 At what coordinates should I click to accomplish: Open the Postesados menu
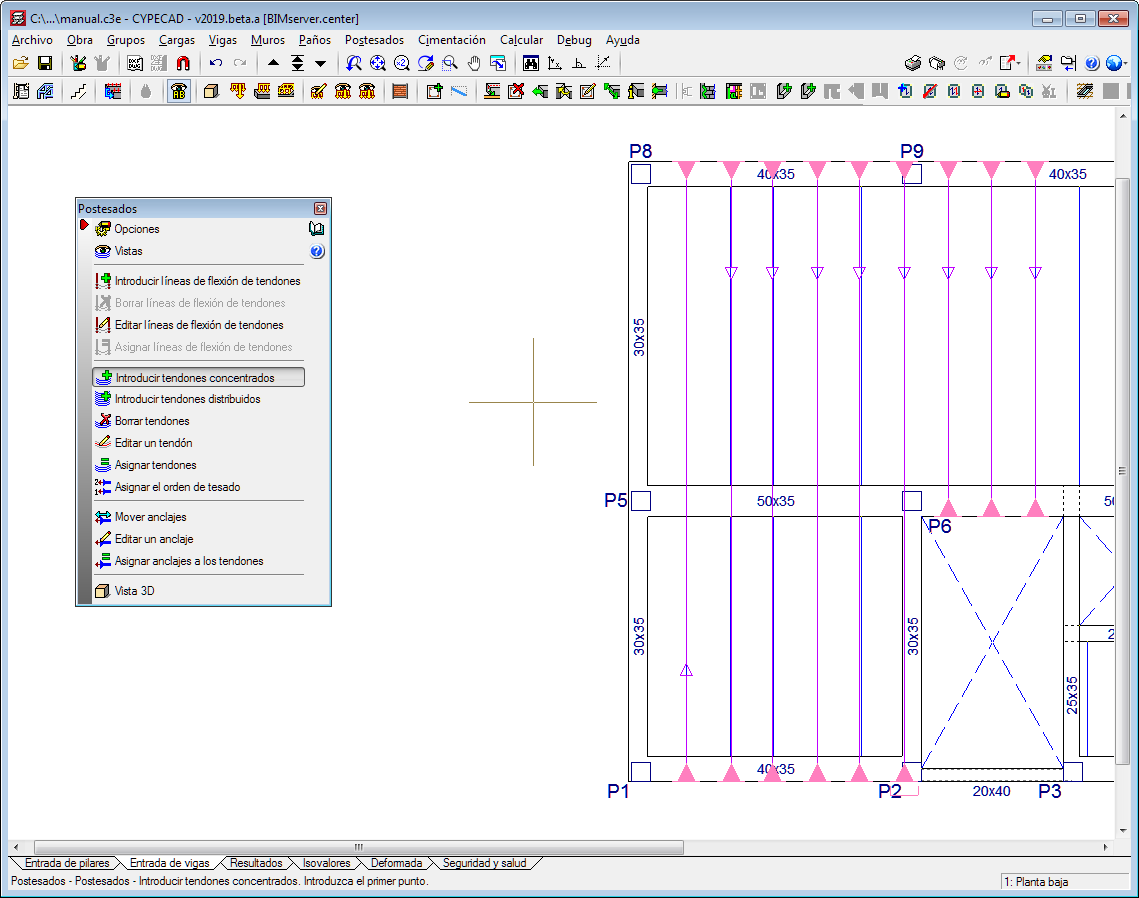(x=374, y=40)
